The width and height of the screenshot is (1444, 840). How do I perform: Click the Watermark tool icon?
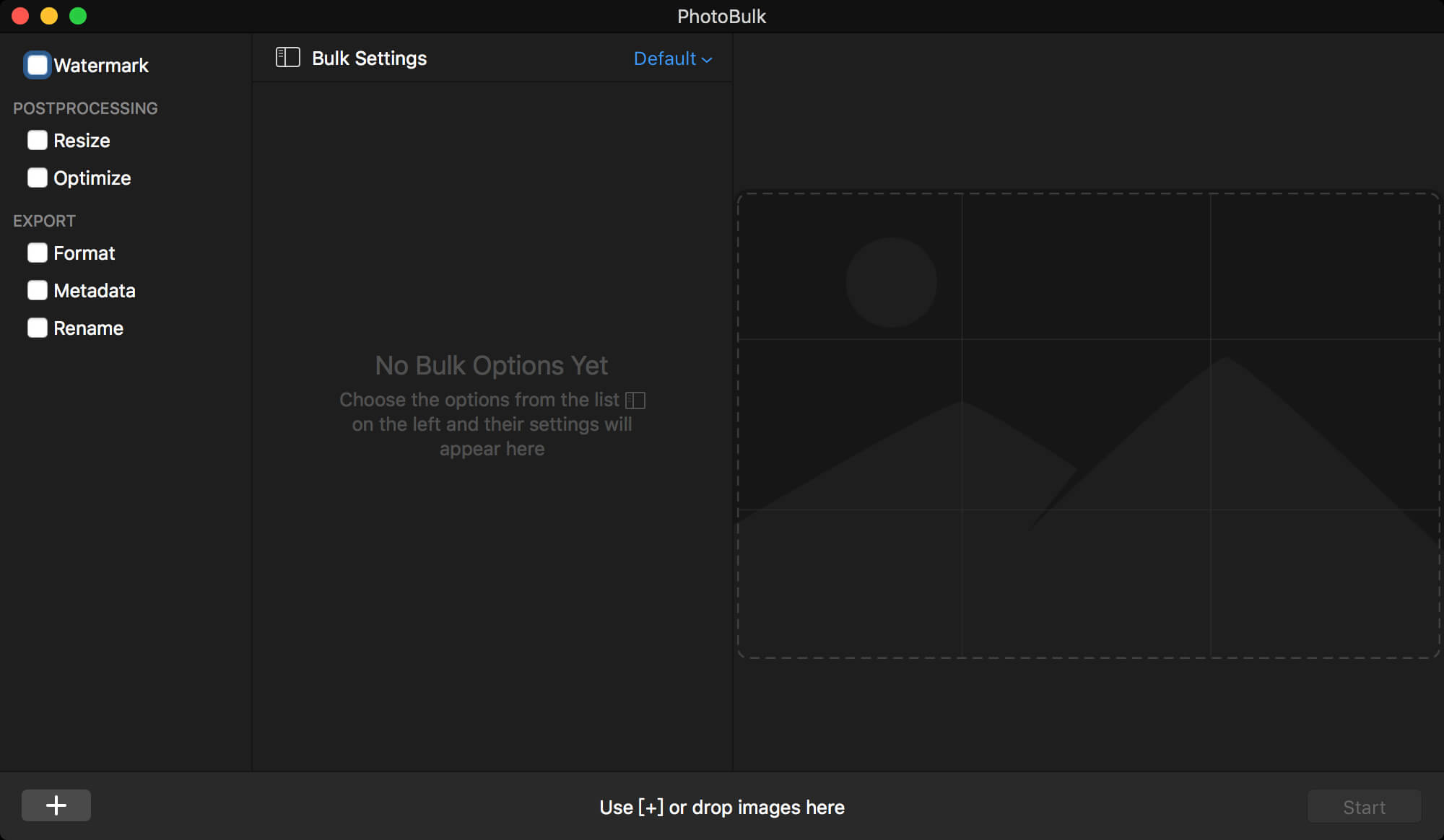36,65
